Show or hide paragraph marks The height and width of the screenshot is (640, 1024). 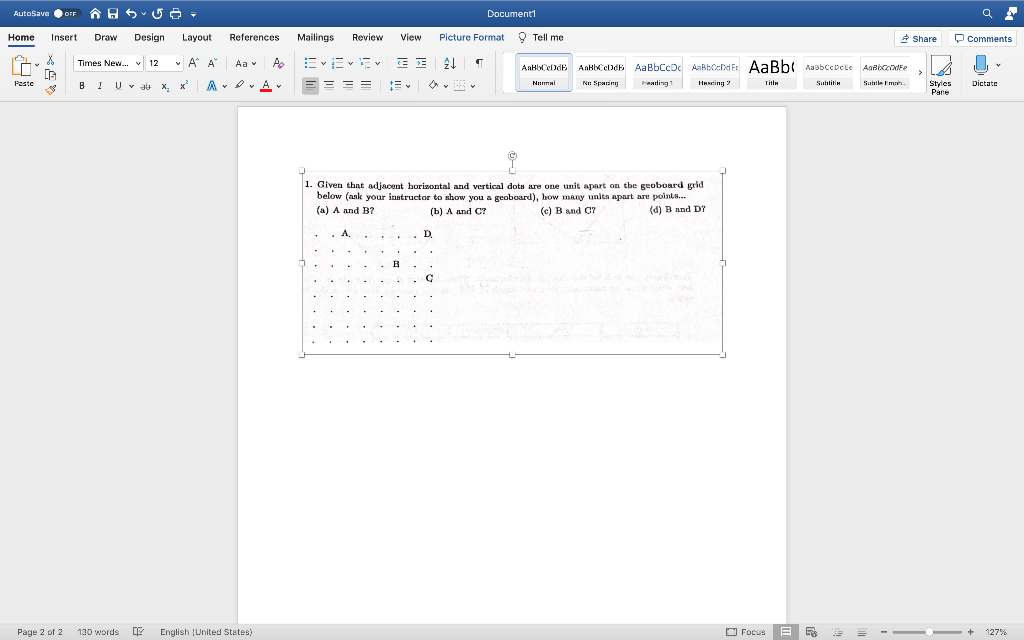point(479,63)
